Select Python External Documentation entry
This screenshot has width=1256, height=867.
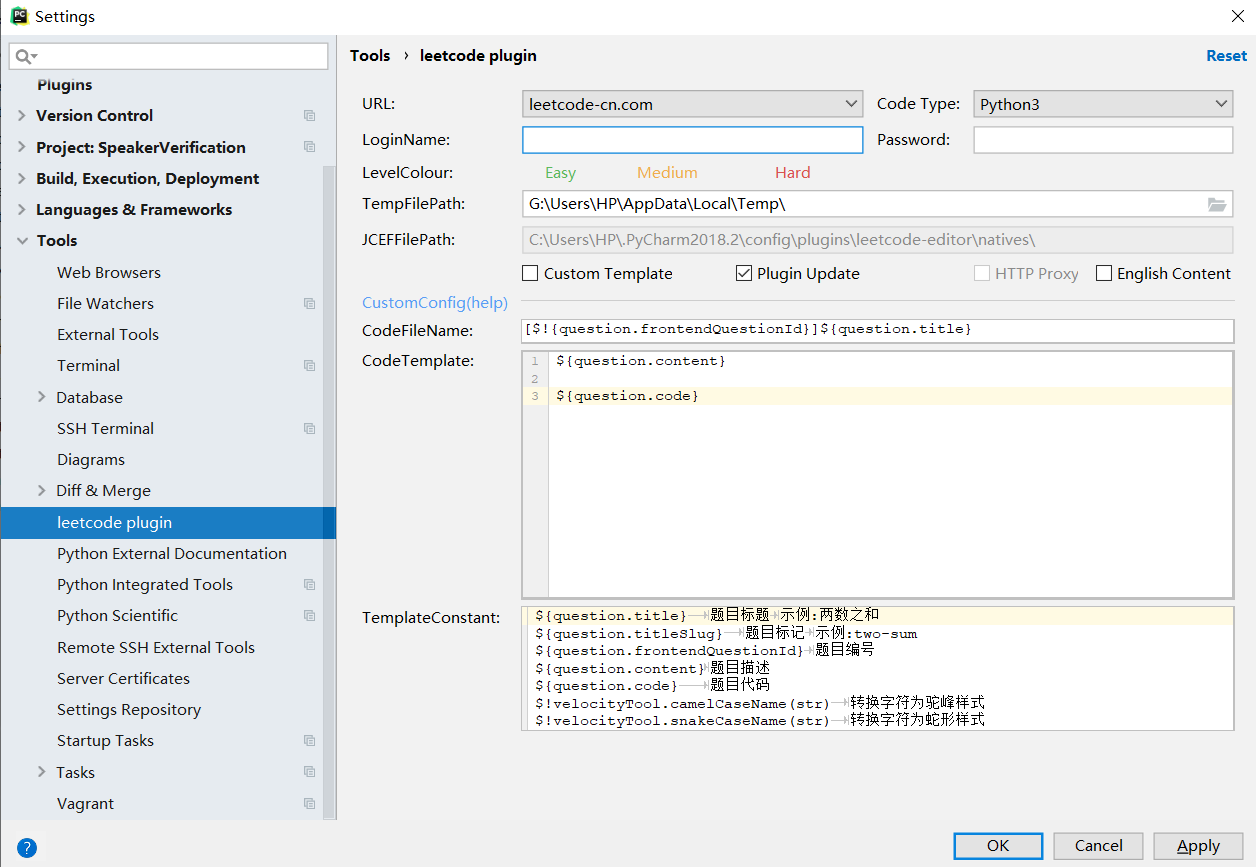172,553
